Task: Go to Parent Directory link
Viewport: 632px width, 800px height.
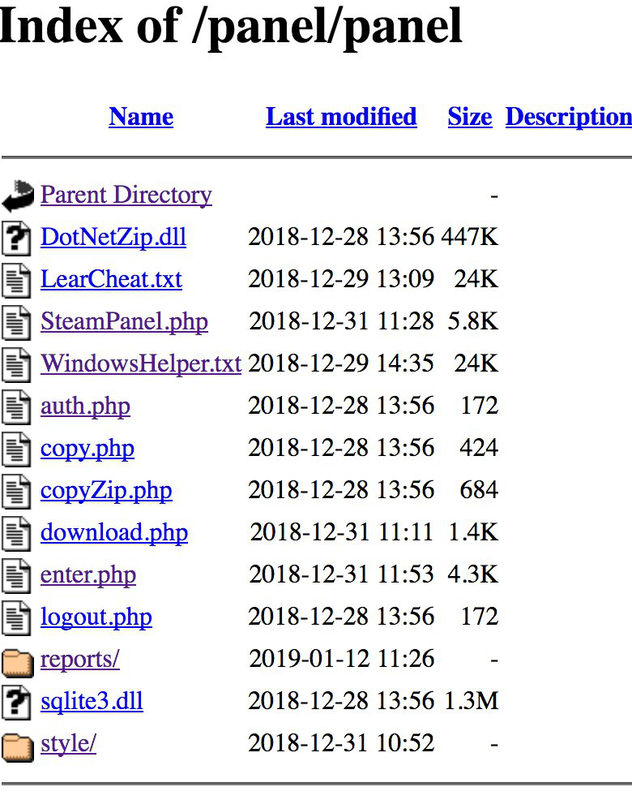Action: [x=126, y=195]
